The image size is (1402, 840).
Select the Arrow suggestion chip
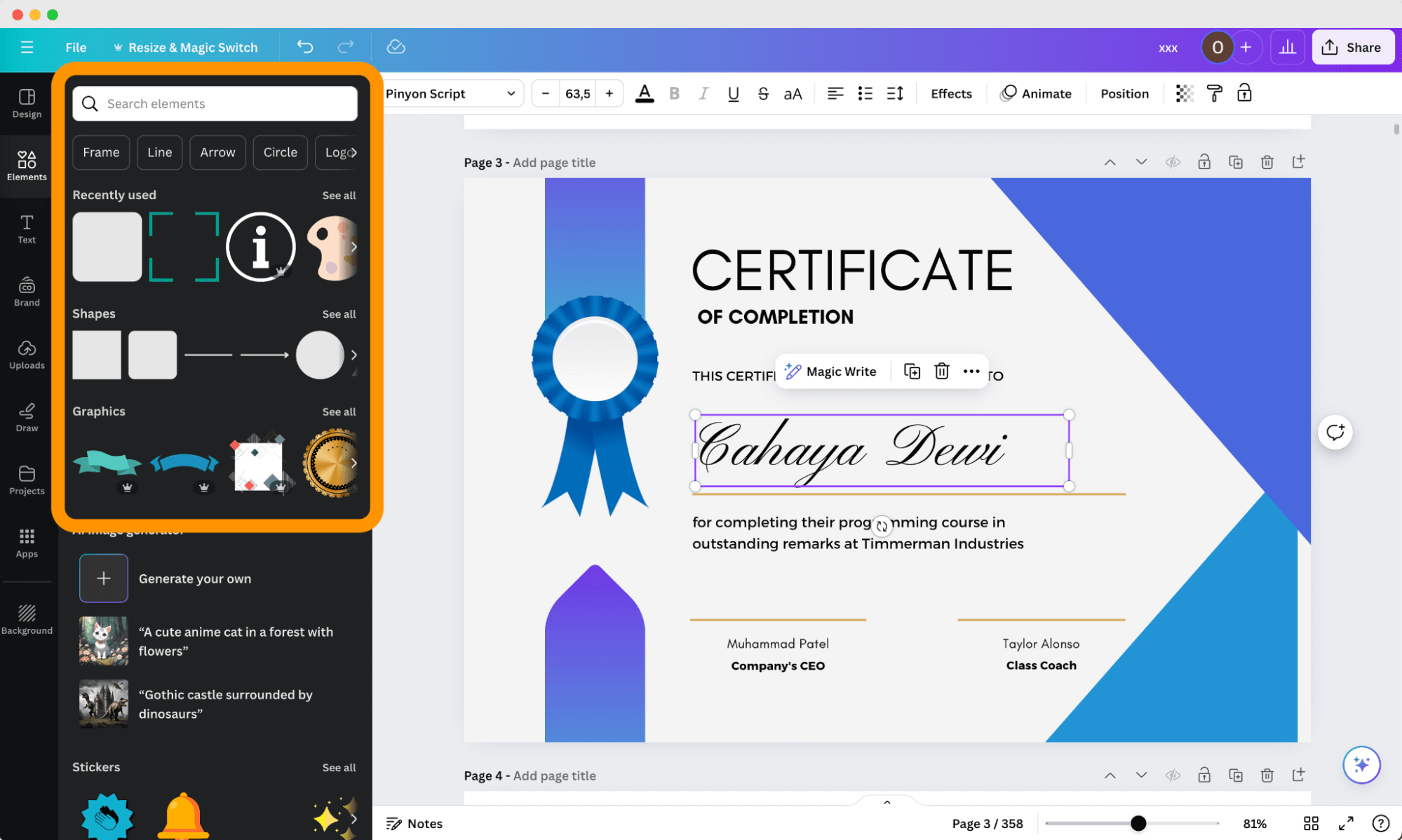[217, 152]
